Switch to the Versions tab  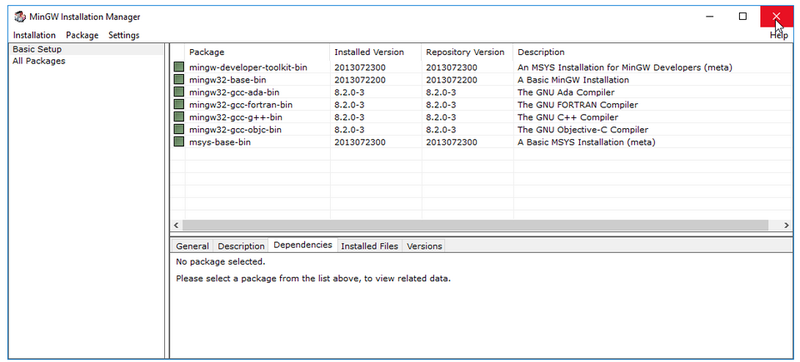(x=424, y=246)
